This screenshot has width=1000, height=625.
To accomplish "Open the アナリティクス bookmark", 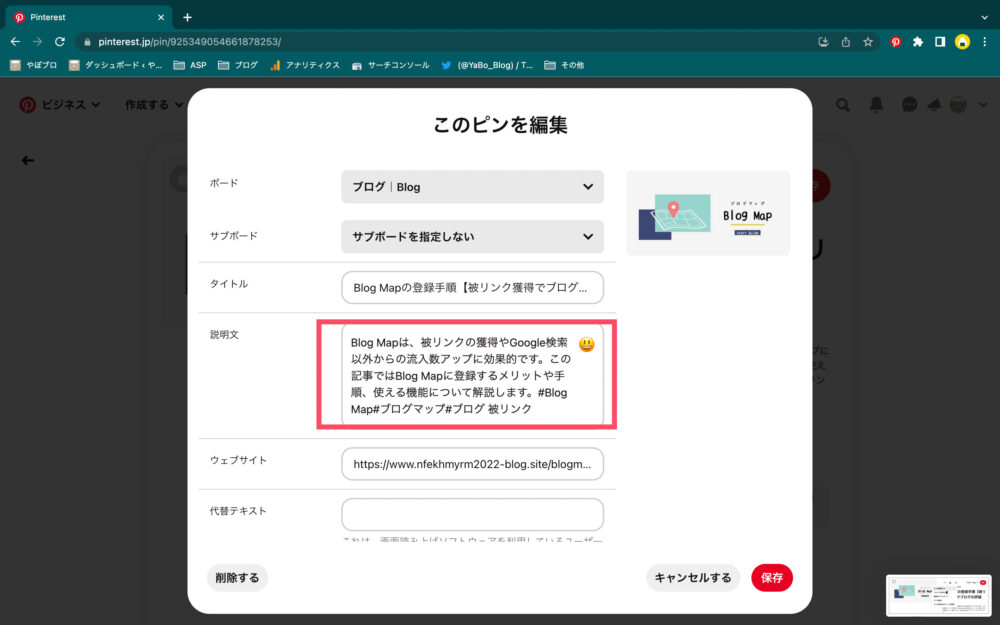I will (x=304, y=65).
